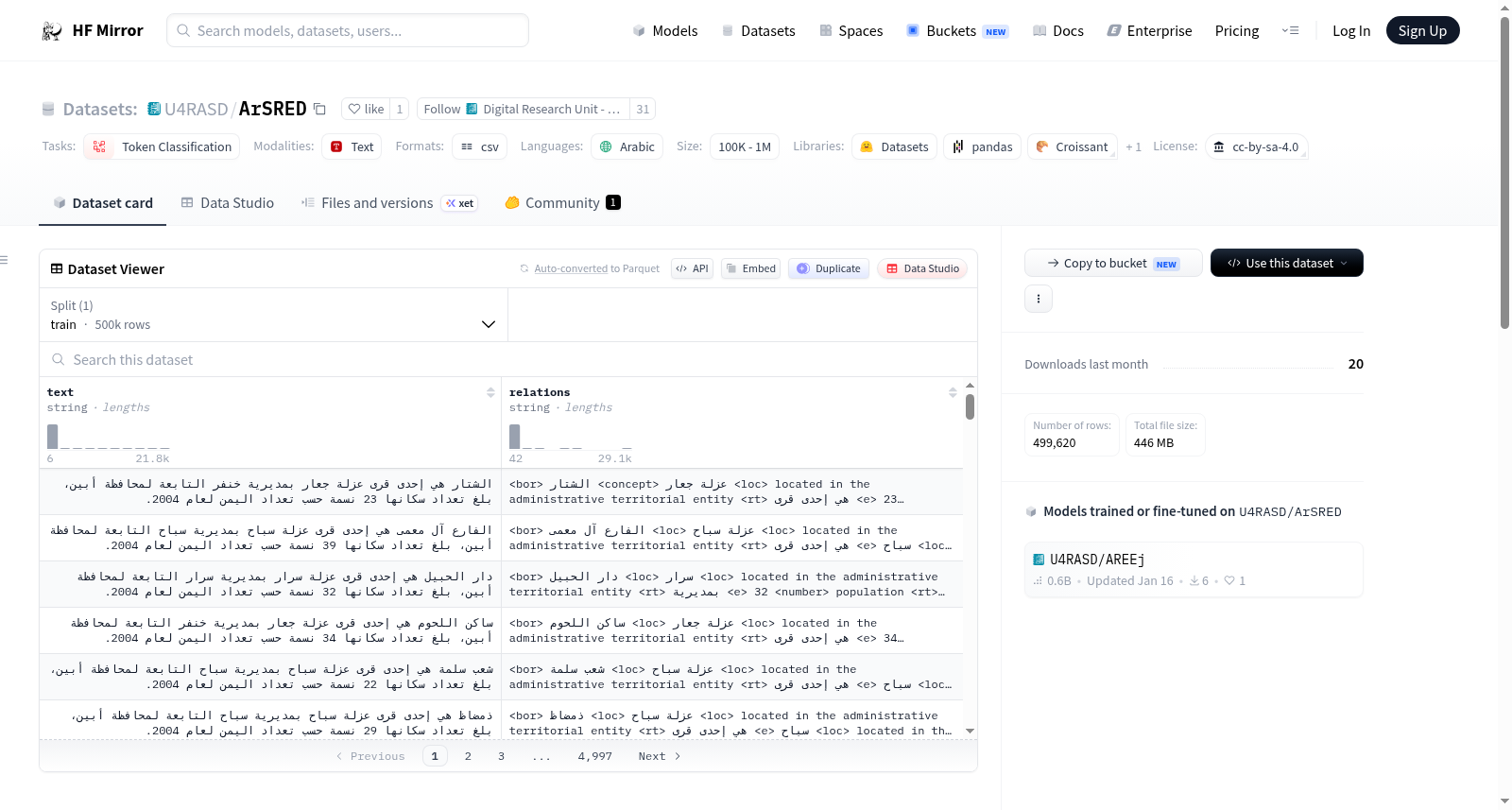Image resolution: width=1512 pixels, height=810 pixels.
Task: Click Copy to bucket button
Action: click(1113, 263)
